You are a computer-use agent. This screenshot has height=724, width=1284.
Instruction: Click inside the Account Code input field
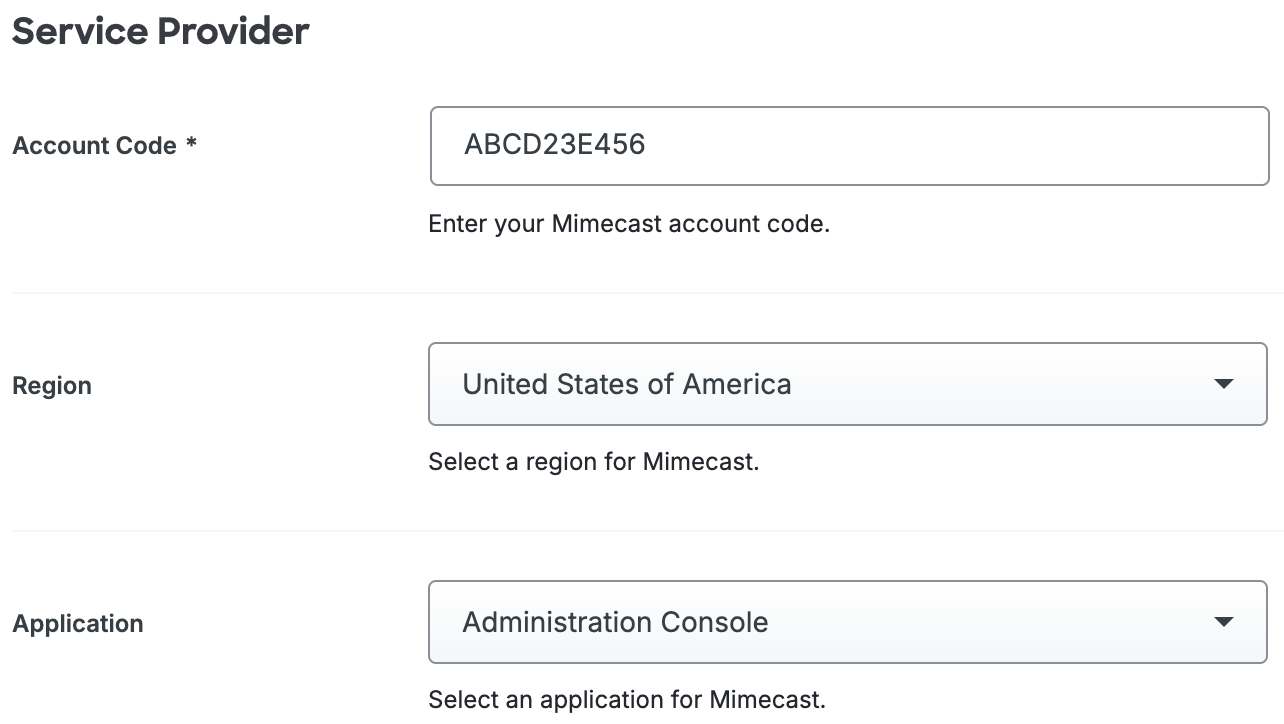848,145
